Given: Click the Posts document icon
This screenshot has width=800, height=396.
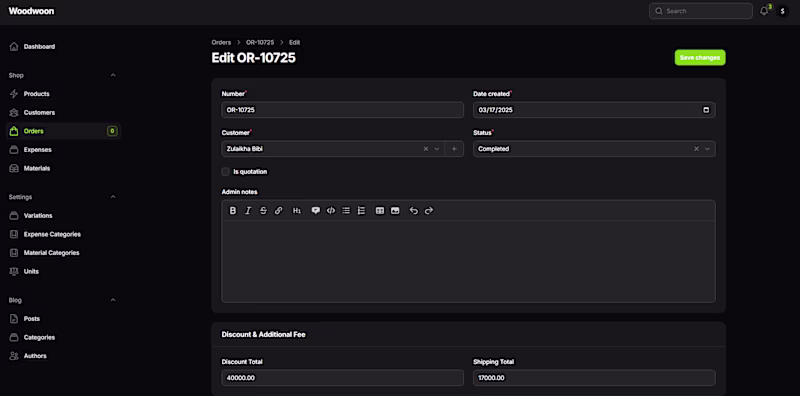Looking at the screenshot, I should (x=14, y=318).
